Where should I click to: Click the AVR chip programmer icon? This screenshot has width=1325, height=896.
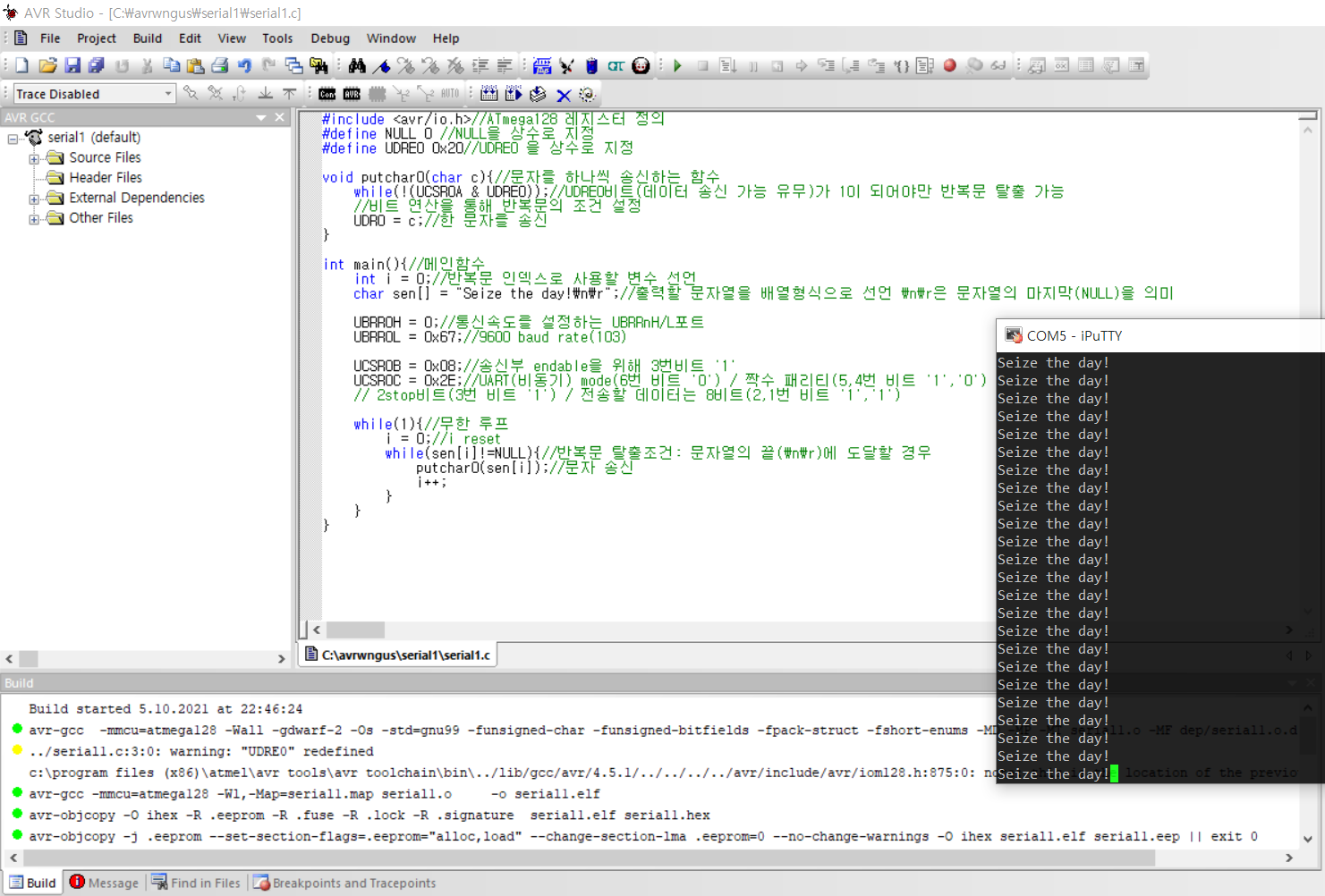(352, 94)
